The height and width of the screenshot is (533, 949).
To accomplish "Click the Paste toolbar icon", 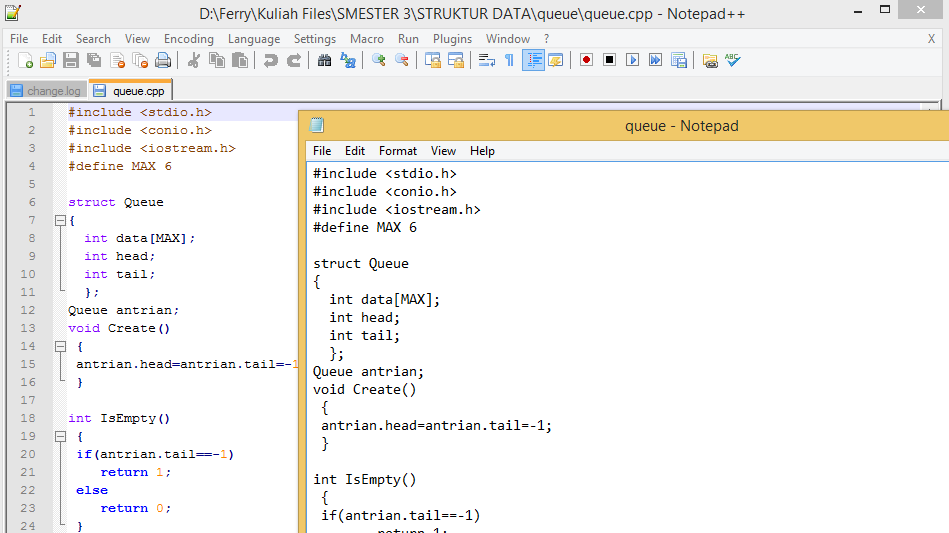I will (240, 60).
